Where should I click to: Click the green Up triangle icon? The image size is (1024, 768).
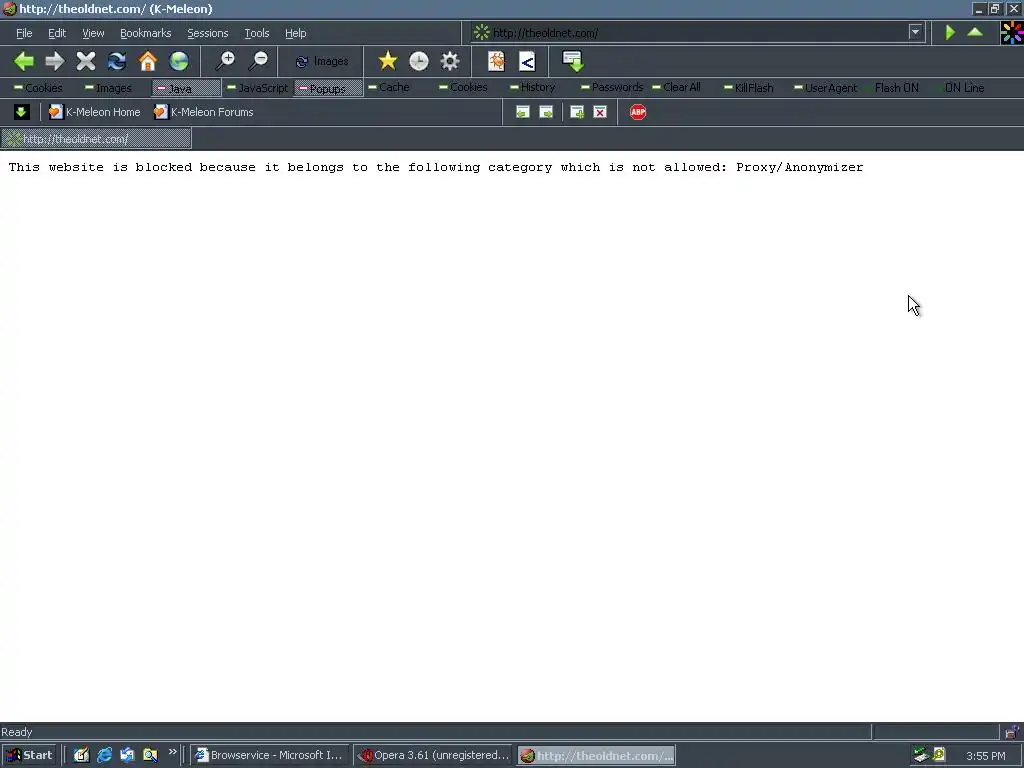coord(975,32)
